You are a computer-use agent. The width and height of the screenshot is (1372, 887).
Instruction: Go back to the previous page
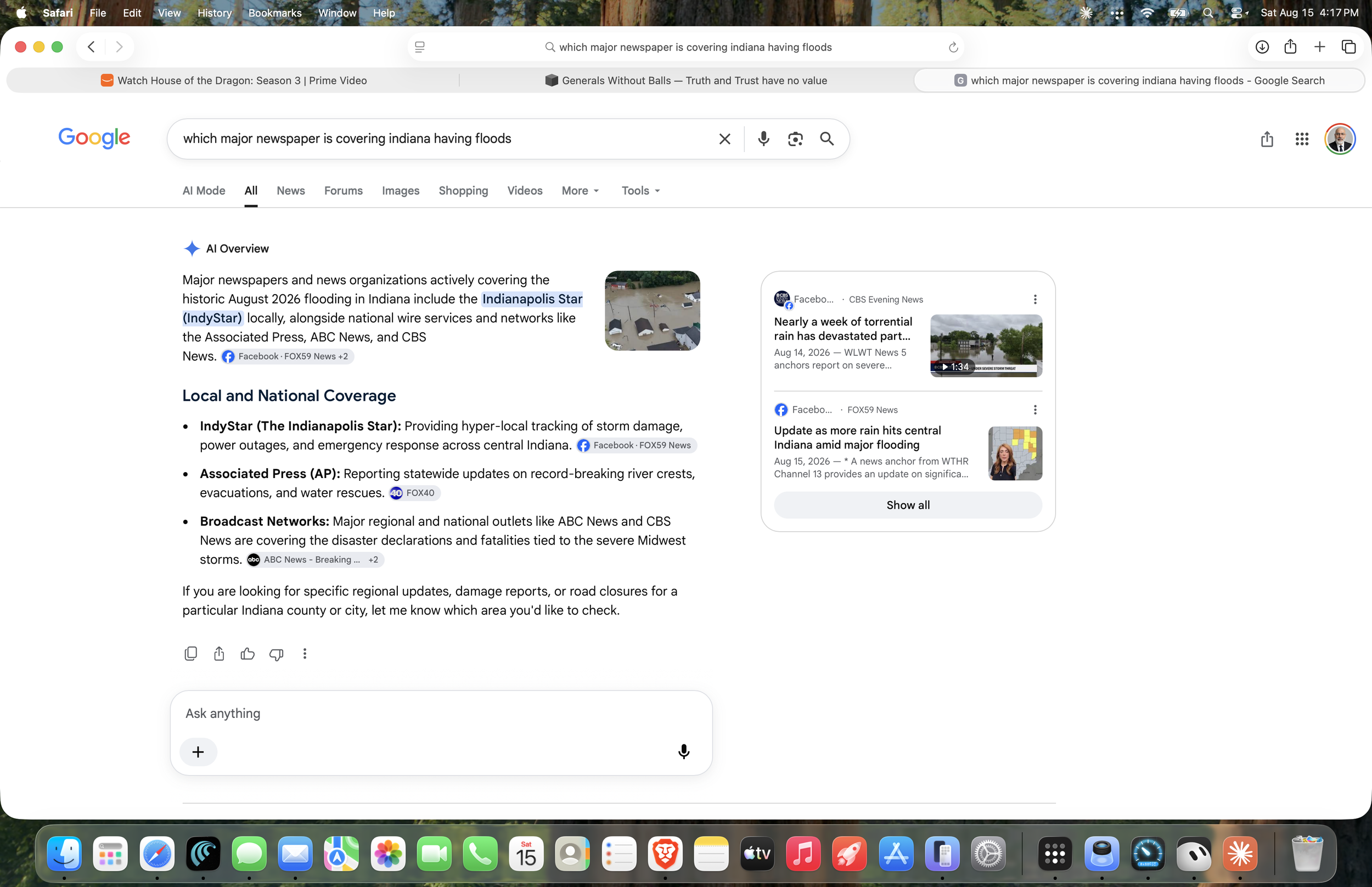[x=91, y=47]
